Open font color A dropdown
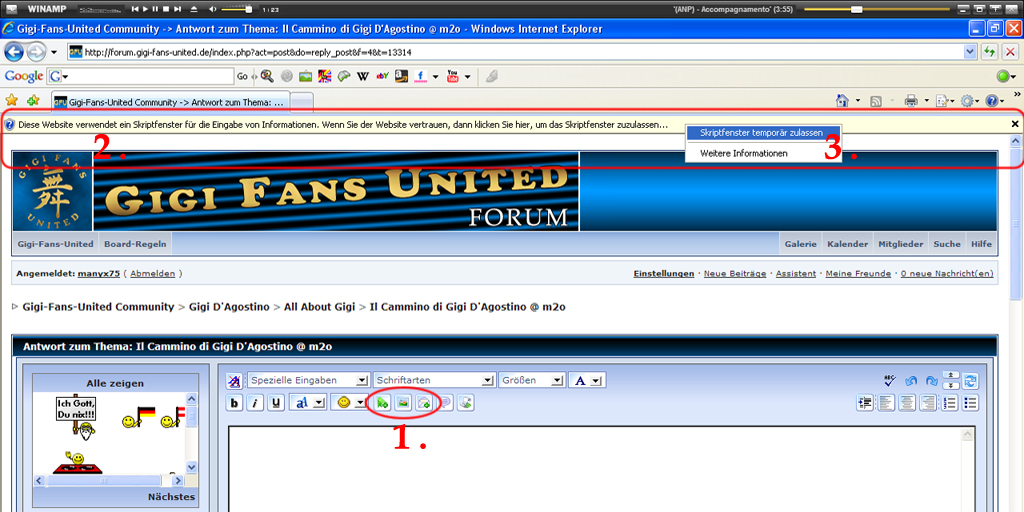The height and width of the screenshot is (512, 1024). pos(588,380)
